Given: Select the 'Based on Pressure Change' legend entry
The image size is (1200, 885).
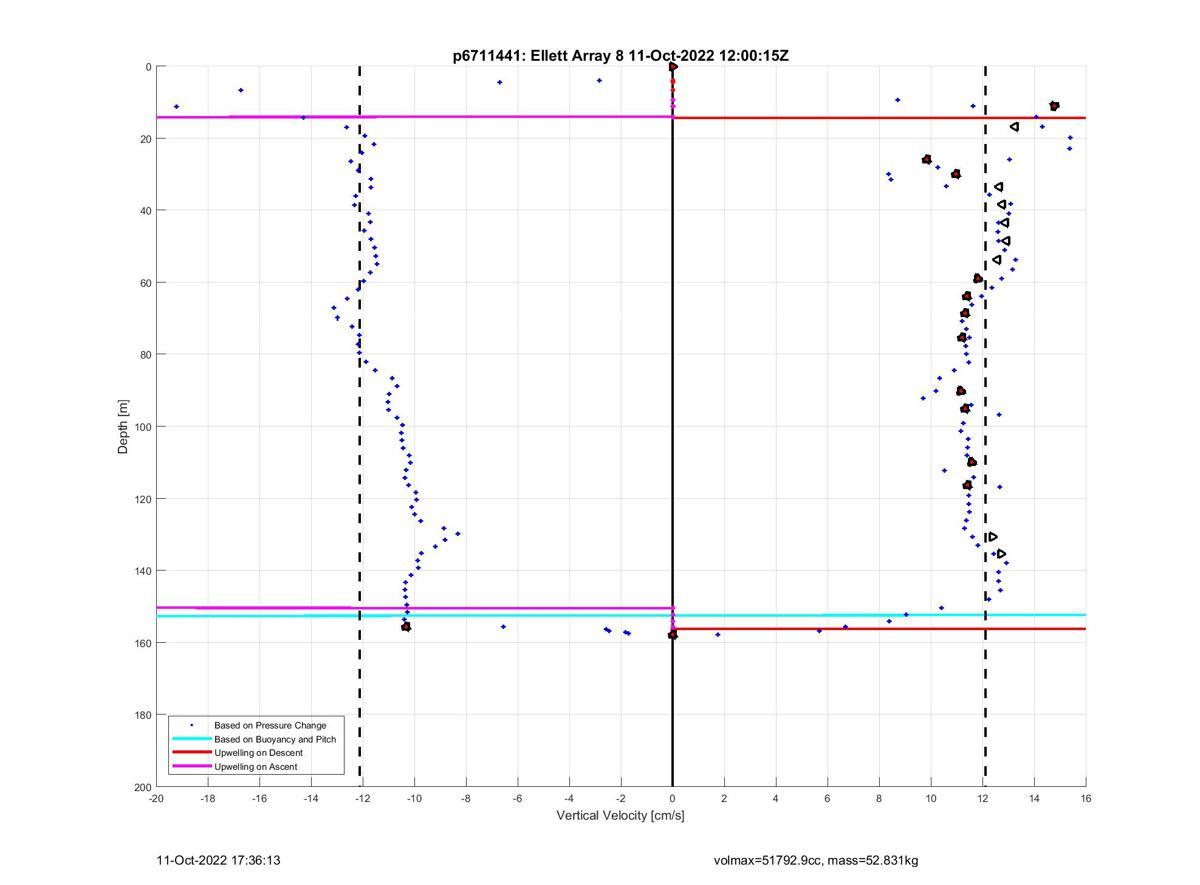Looking at the screenshot, I should tap(270, 725).
